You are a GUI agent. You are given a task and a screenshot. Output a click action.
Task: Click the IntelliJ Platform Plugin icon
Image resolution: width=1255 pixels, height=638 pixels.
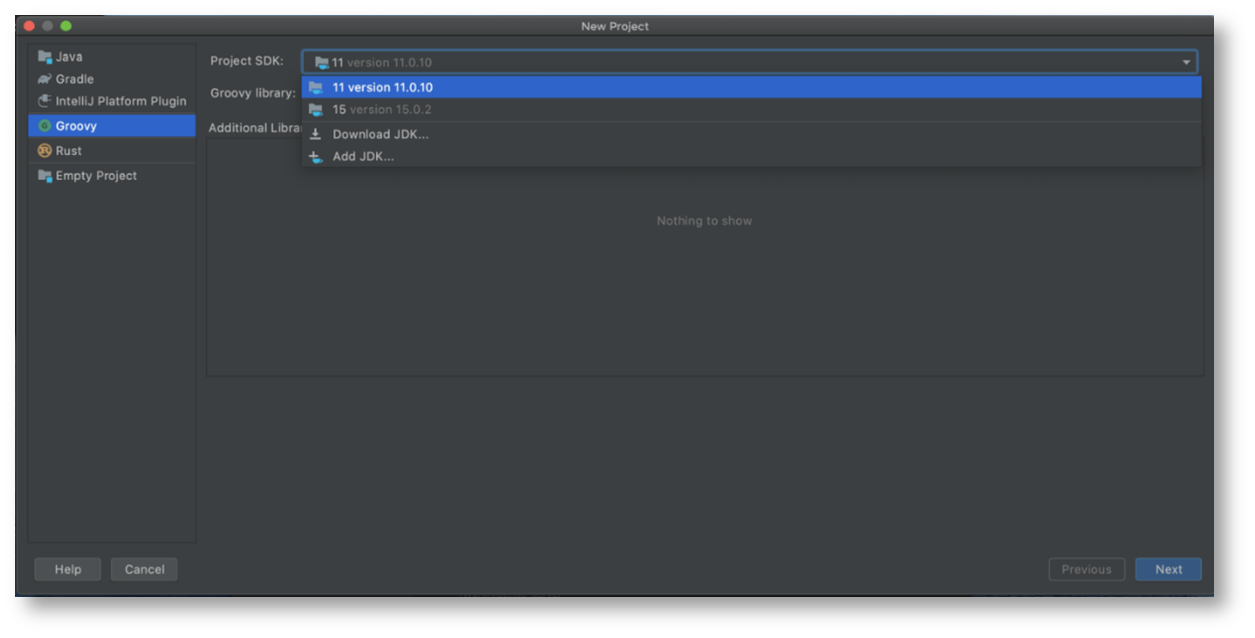click(44, 101)
